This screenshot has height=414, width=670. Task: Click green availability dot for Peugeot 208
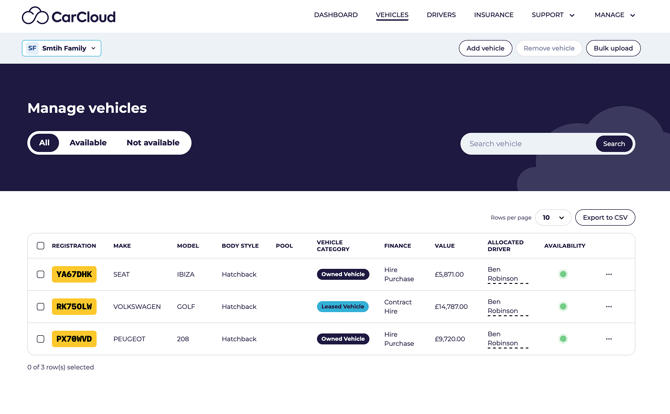pos(563,339)
